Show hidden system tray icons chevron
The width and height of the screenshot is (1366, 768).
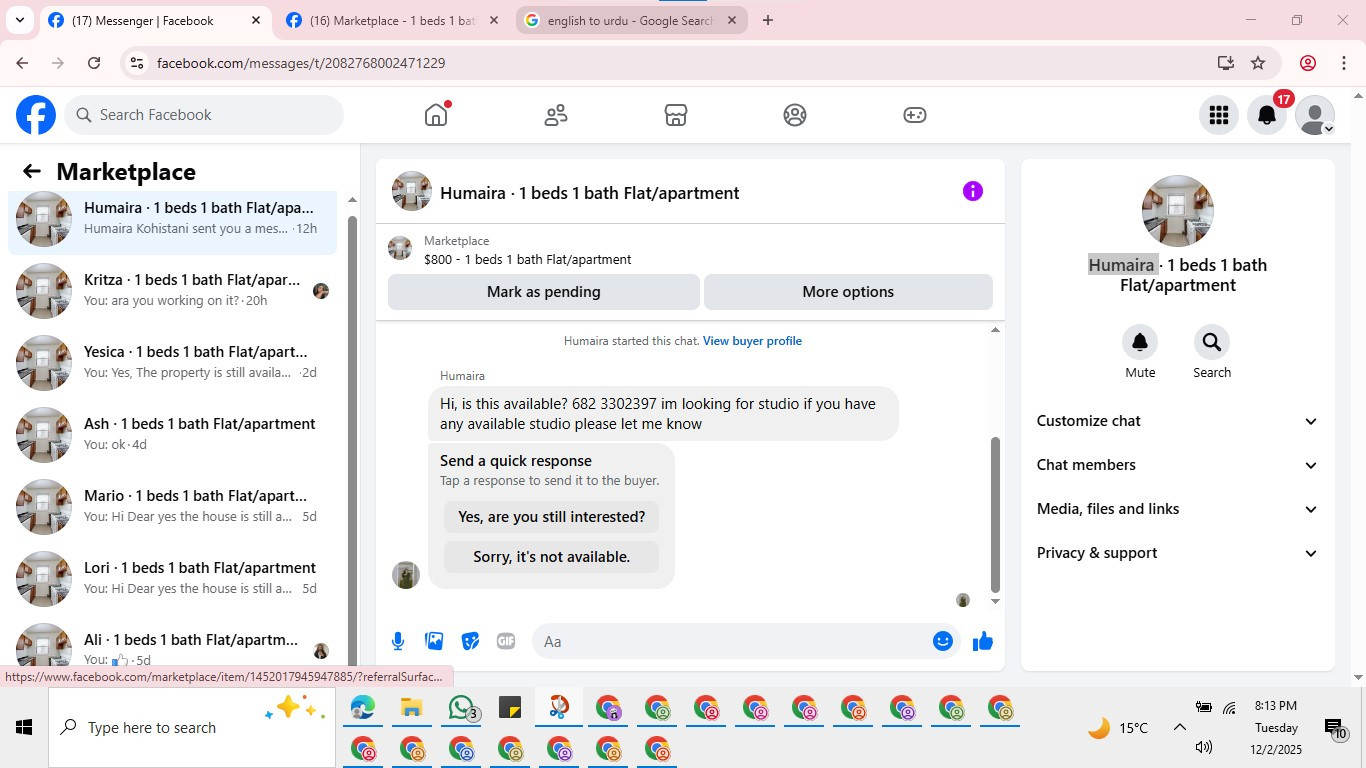(1179, 728)
